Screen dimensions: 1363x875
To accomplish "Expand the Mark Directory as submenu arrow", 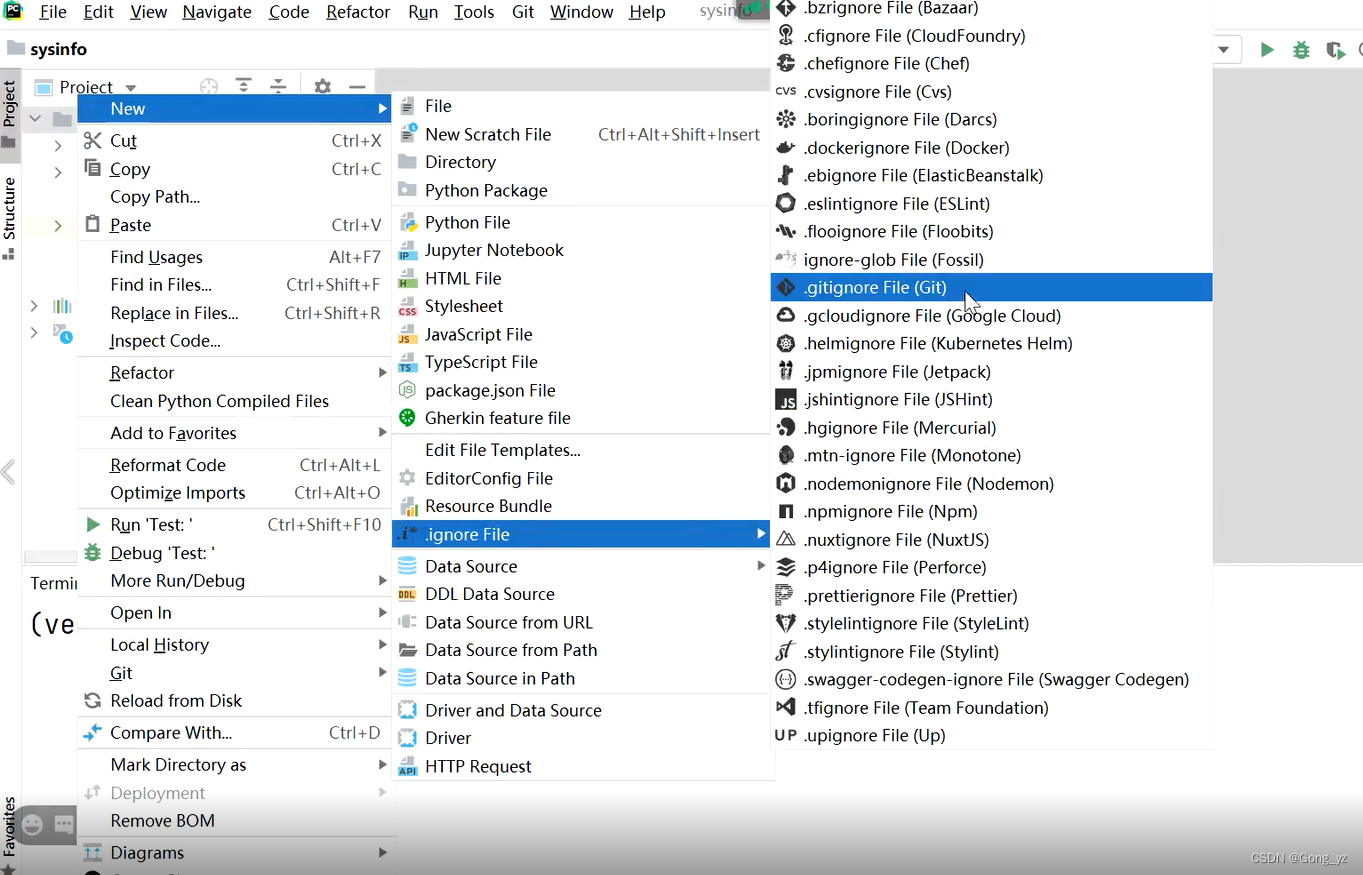I will [x=382, y=764].
